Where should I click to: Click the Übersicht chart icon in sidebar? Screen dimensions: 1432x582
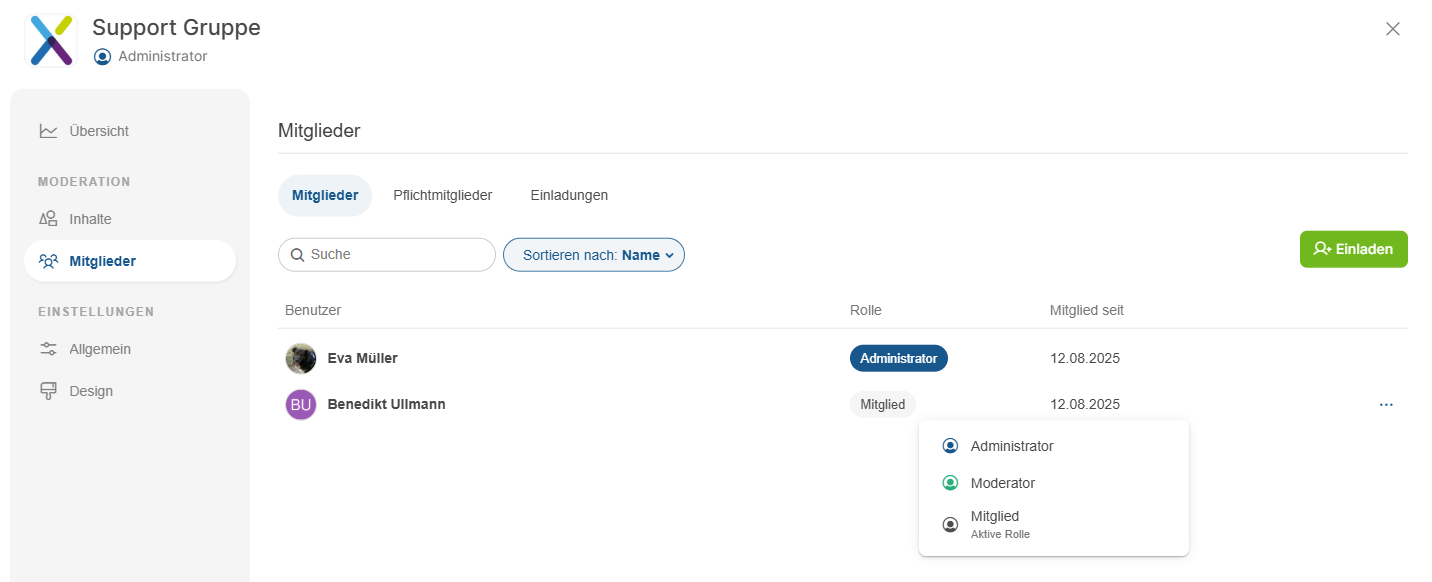click(x=48, y=131)
